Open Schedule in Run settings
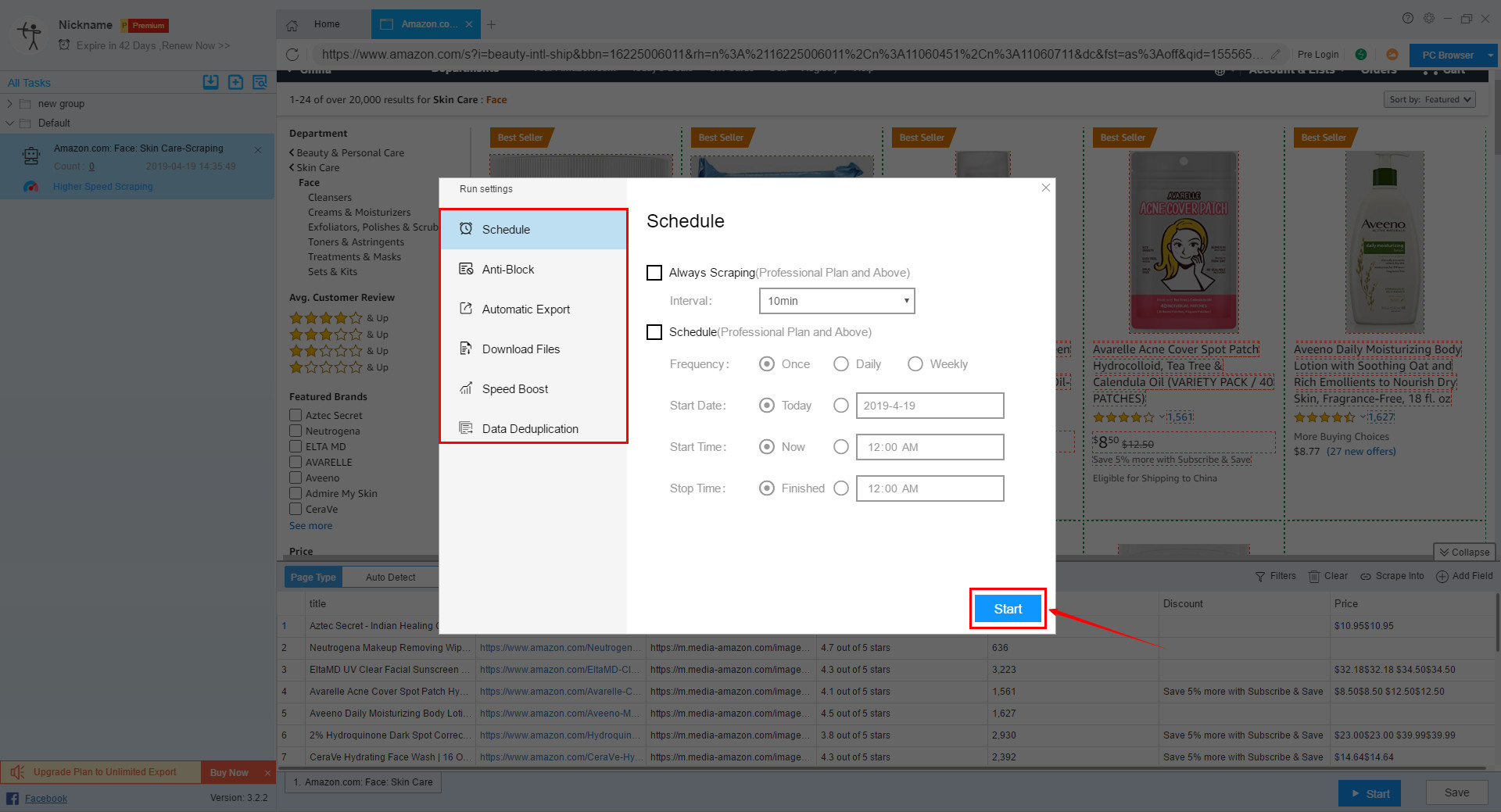 [533, 229]
